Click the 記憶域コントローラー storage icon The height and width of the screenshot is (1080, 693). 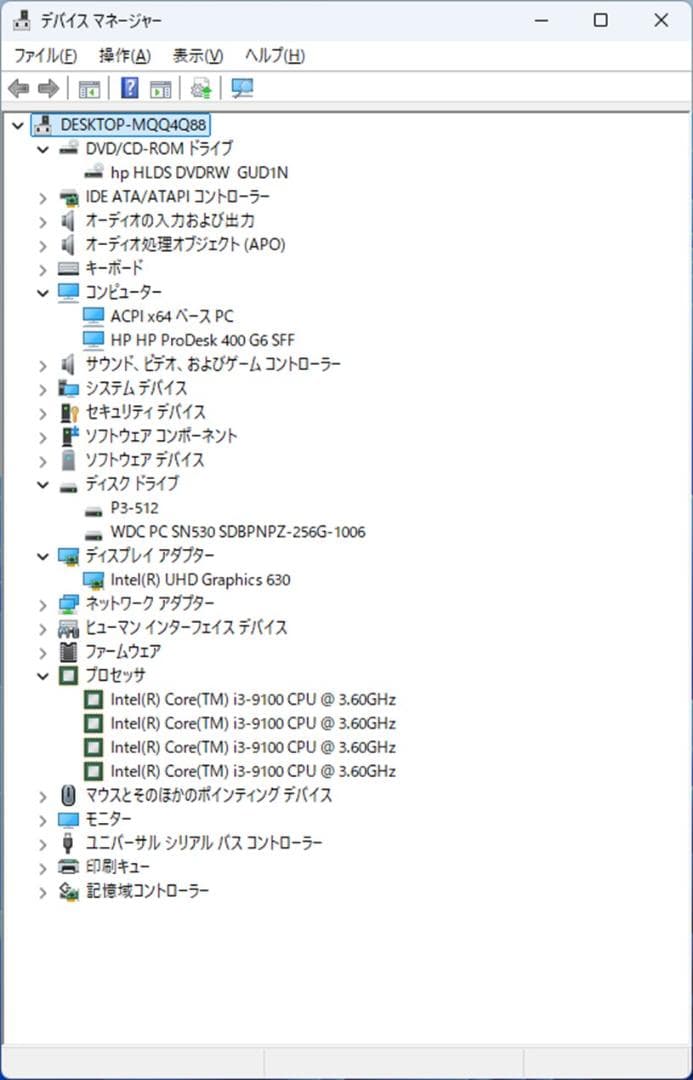click(x=68, y=891)
